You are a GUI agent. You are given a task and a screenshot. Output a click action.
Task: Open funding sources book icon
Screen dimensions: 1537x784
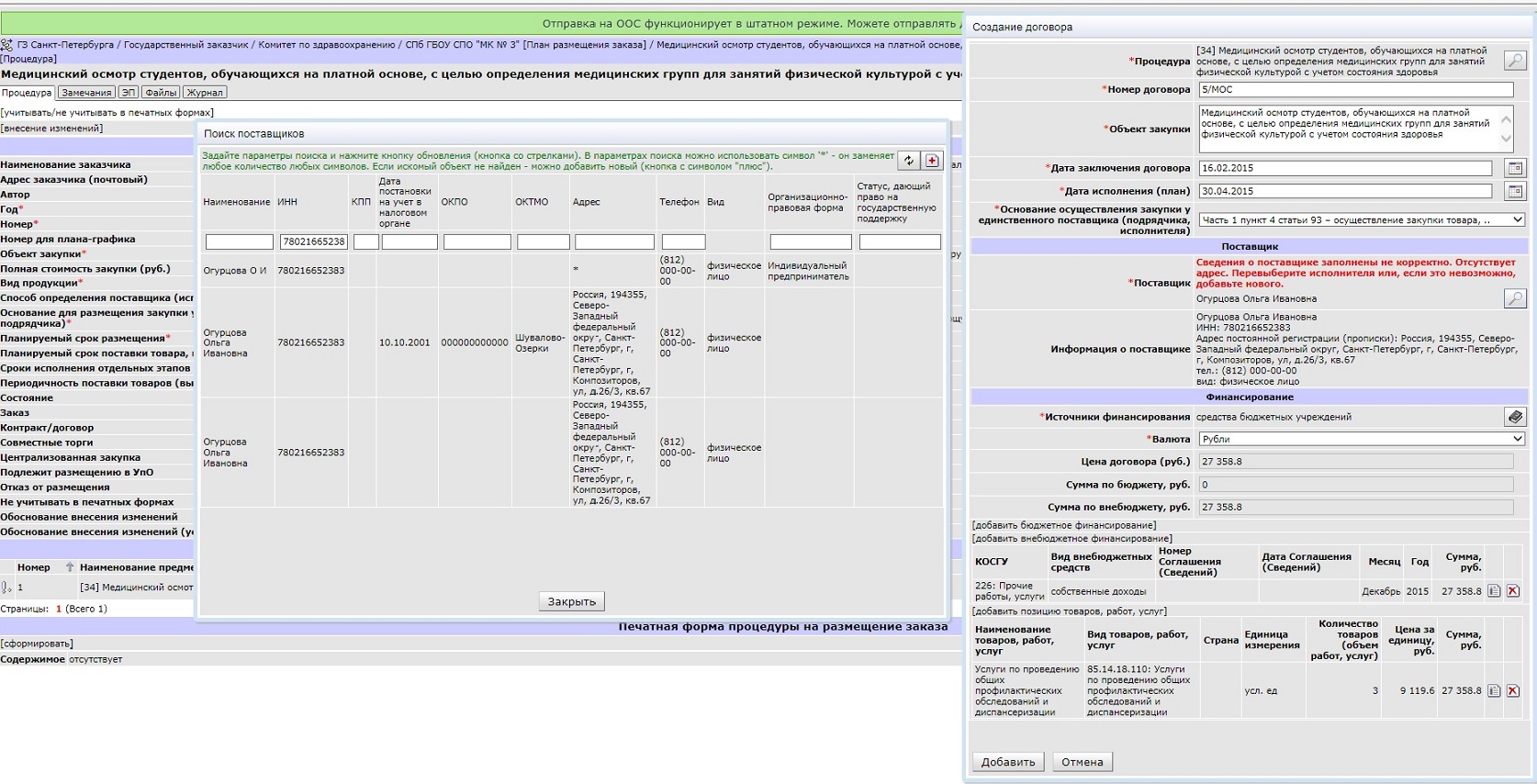point(1515,417)
